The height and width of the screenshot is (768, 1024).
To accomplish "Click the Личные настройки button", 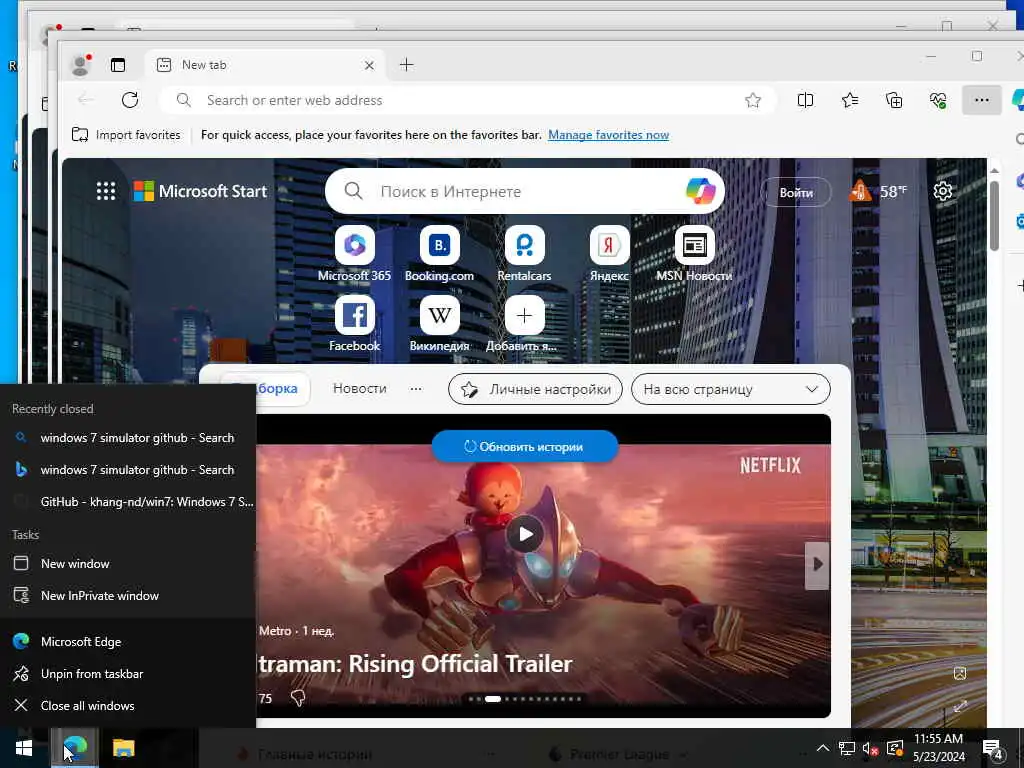I will [536, 389].
